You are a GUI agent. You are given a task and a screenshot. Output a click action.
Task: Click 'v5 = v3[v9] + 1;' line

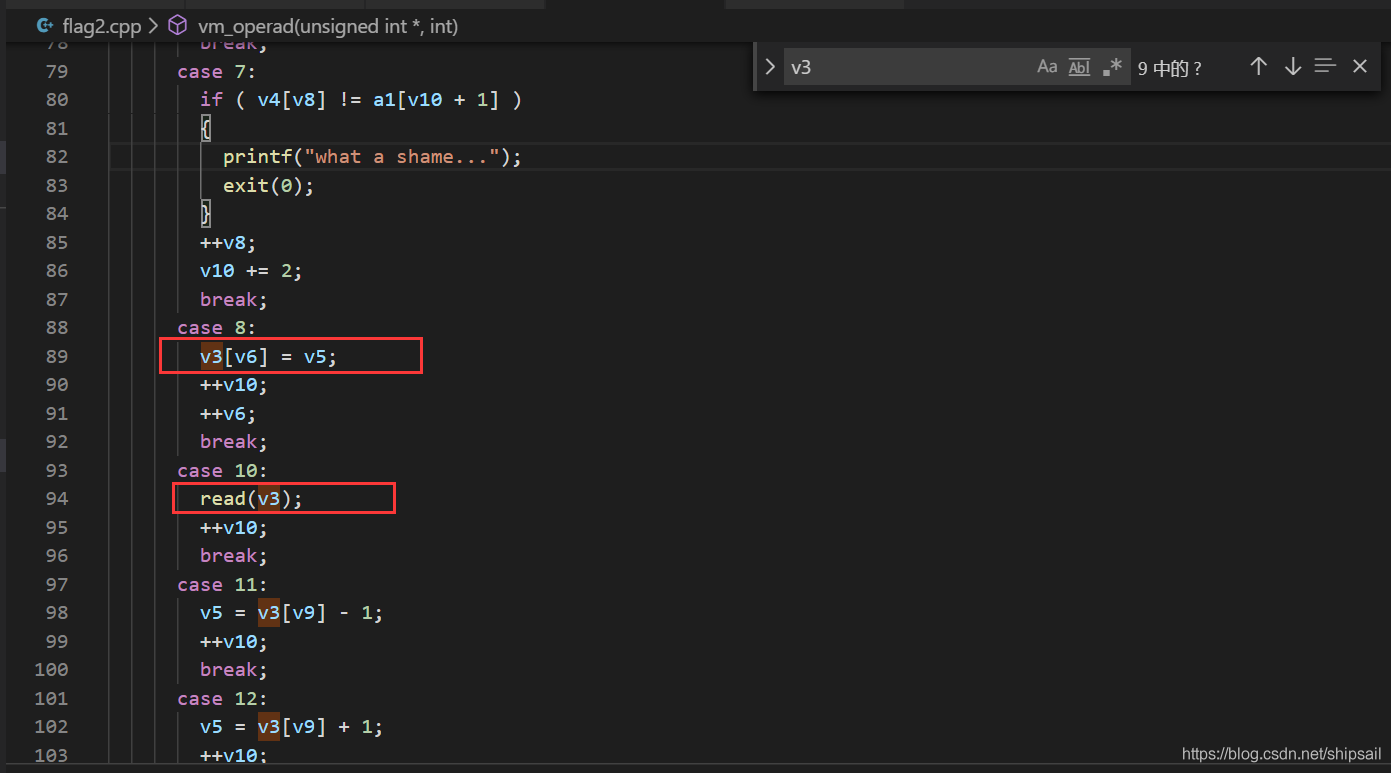coord(292,726)
